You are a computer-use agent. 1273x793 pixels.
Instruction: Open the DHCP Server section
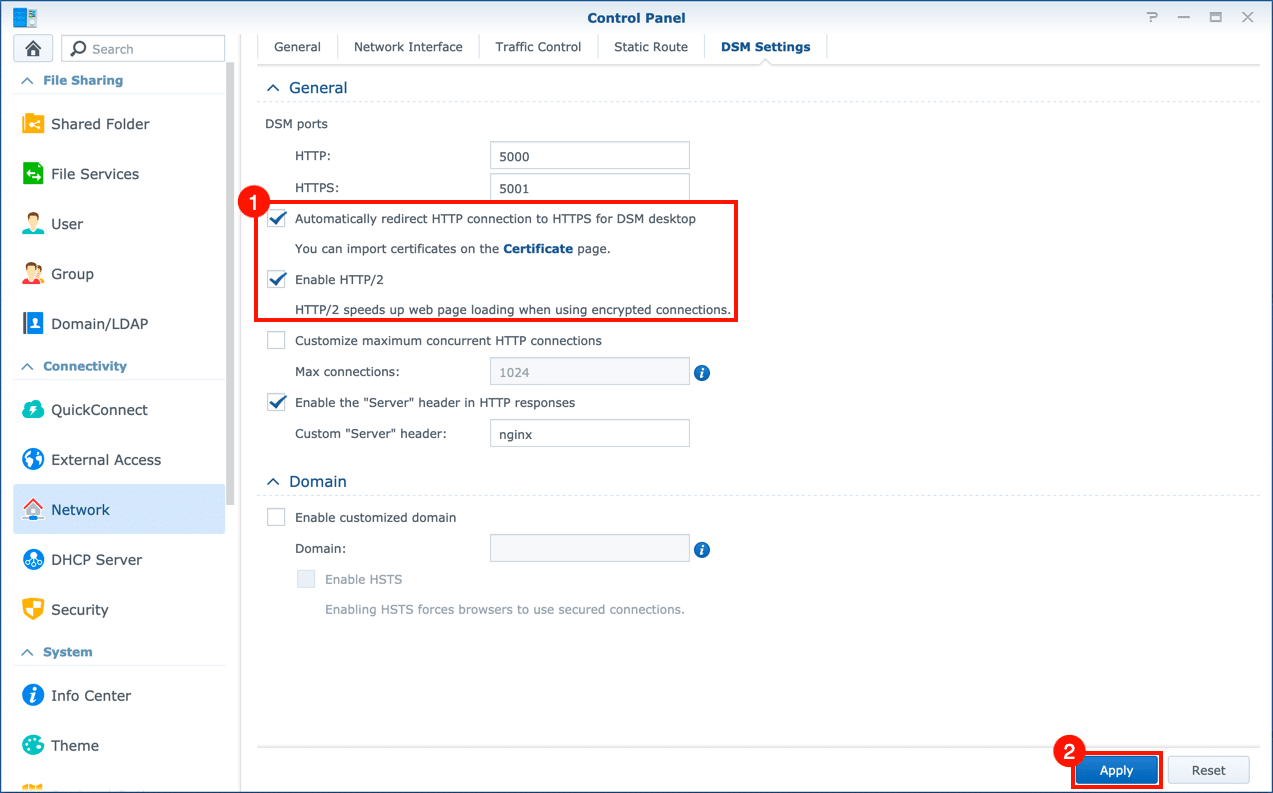pos(96,560)
